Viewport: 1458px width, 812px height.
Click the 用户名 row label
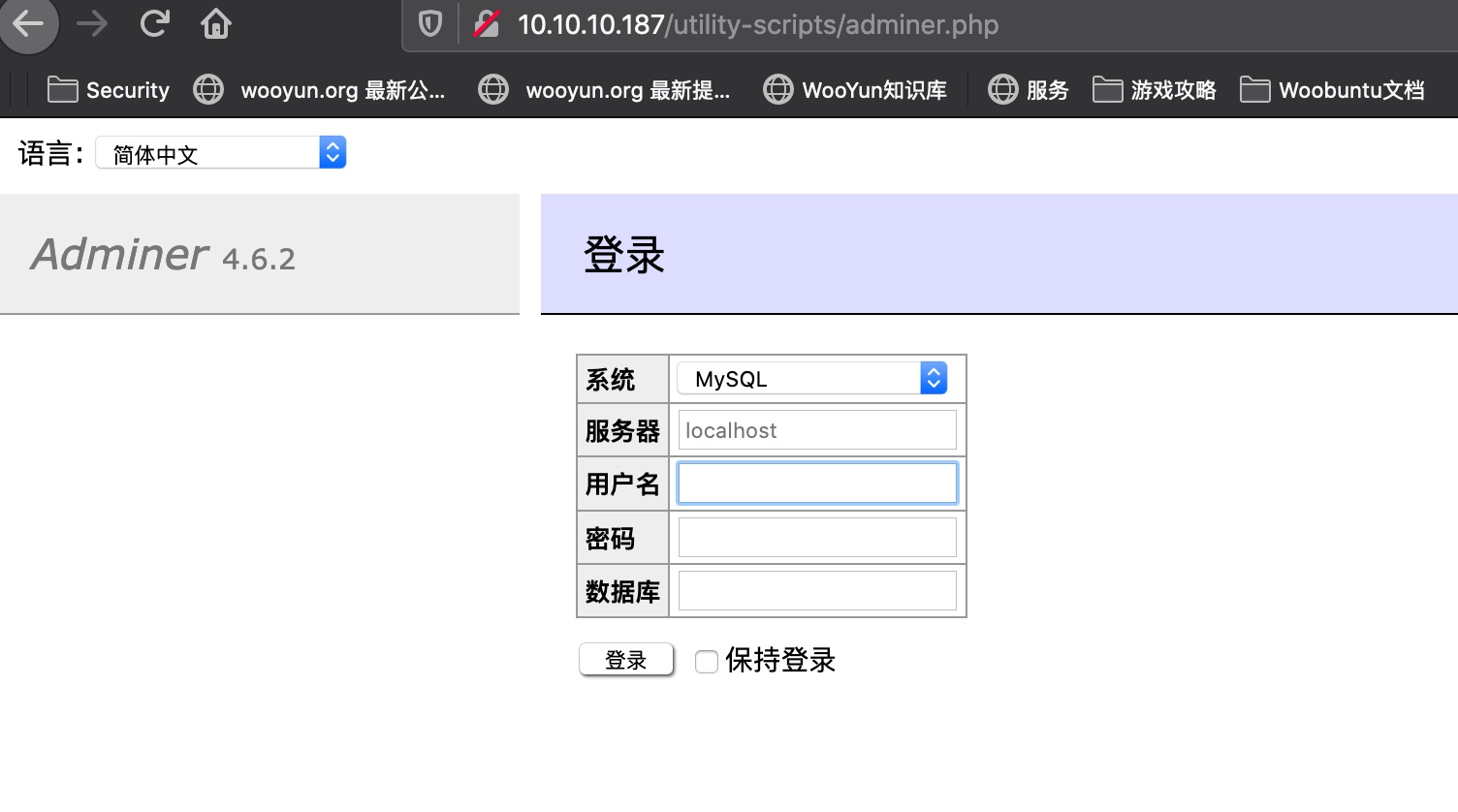click(622, 484)
